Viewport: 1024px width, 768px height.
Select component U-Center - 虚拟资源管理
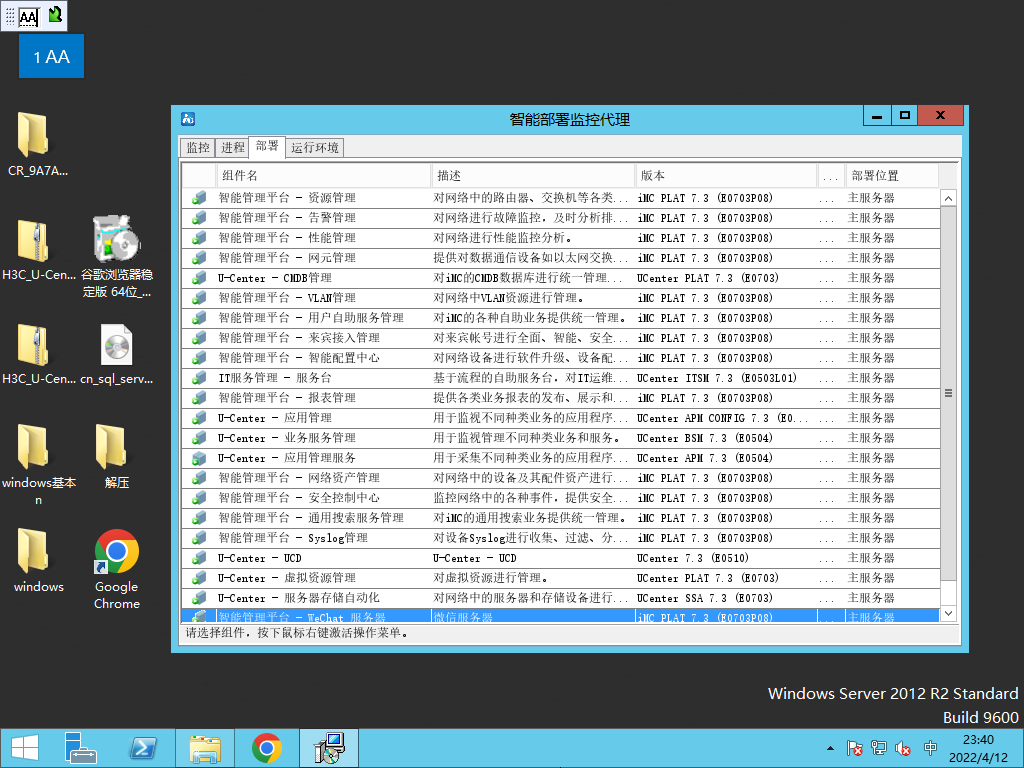[x=287, y=578]
